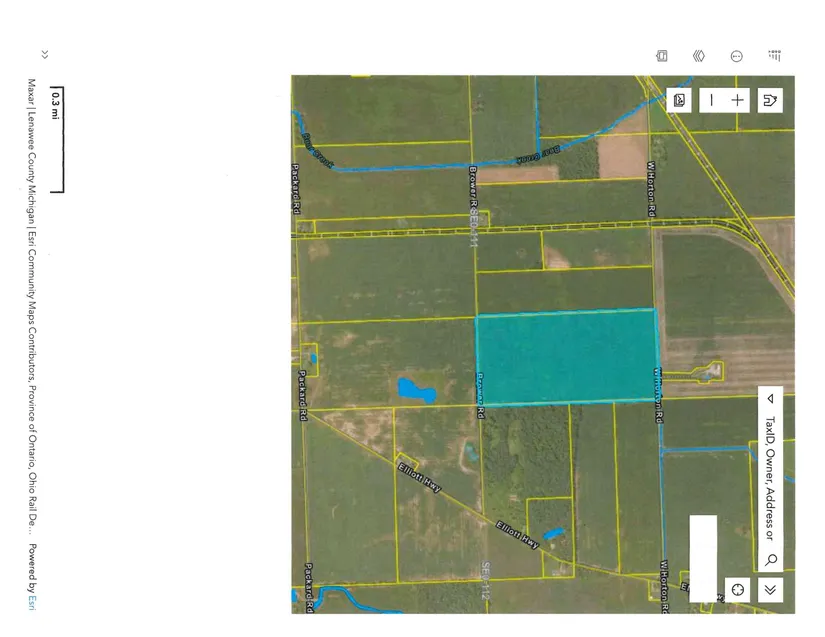Open the side panel icon in header

[661, 56]
